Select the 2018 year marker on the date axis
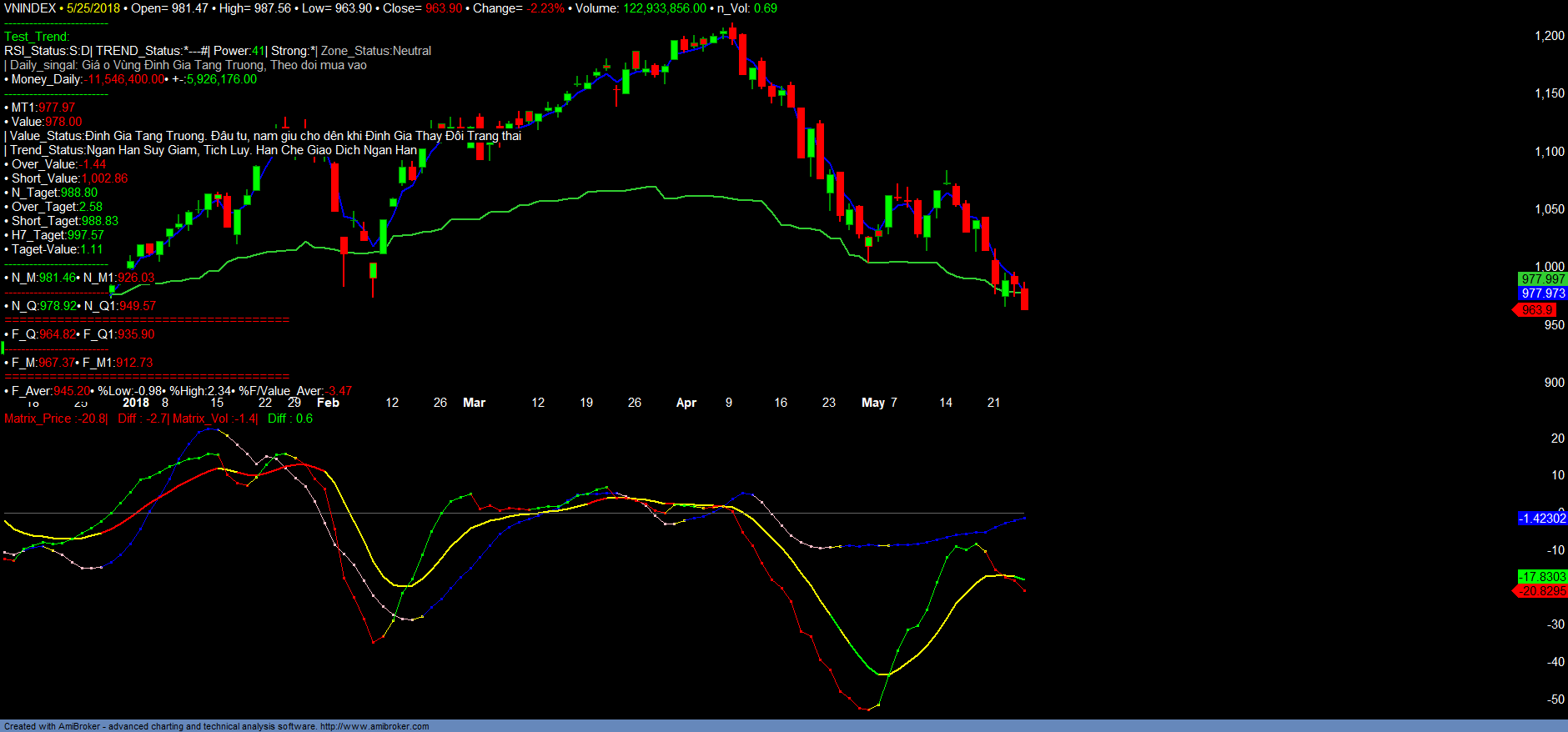1568x732 pixels. point(135,403)
